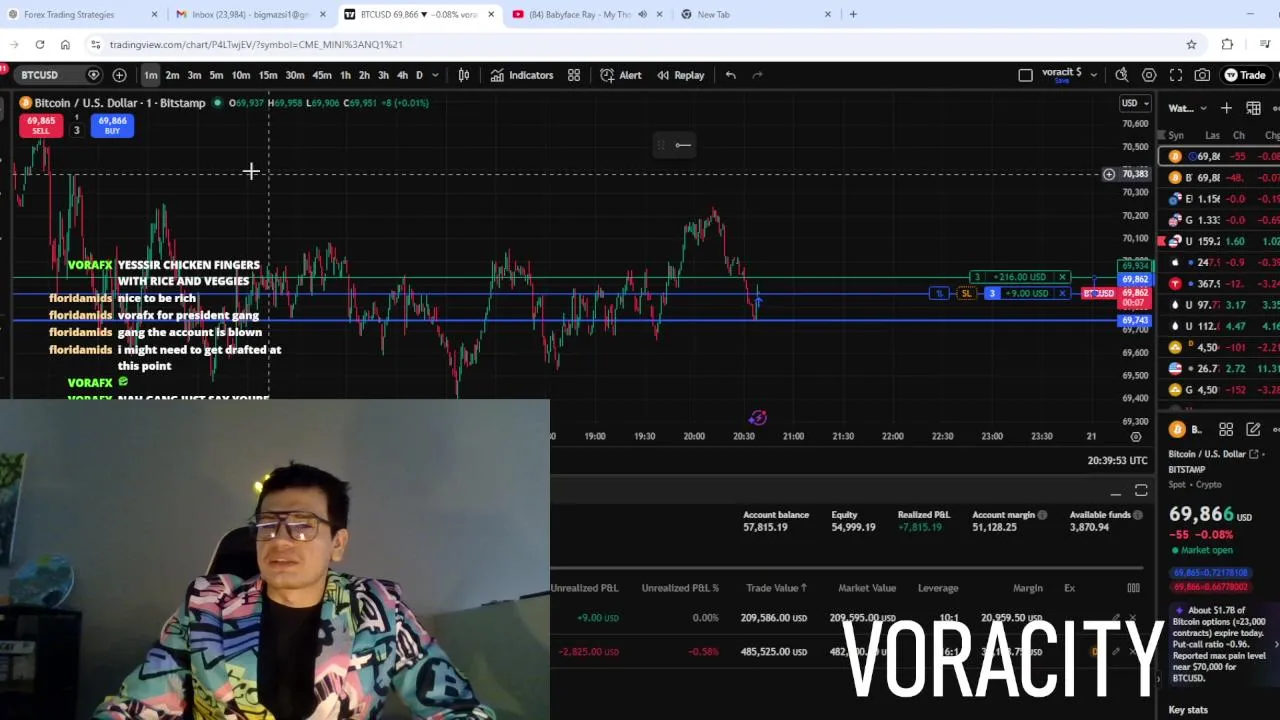Sort positions by Trade Value column
This screenshot has width=1280, height=720.
pos(776,588)
